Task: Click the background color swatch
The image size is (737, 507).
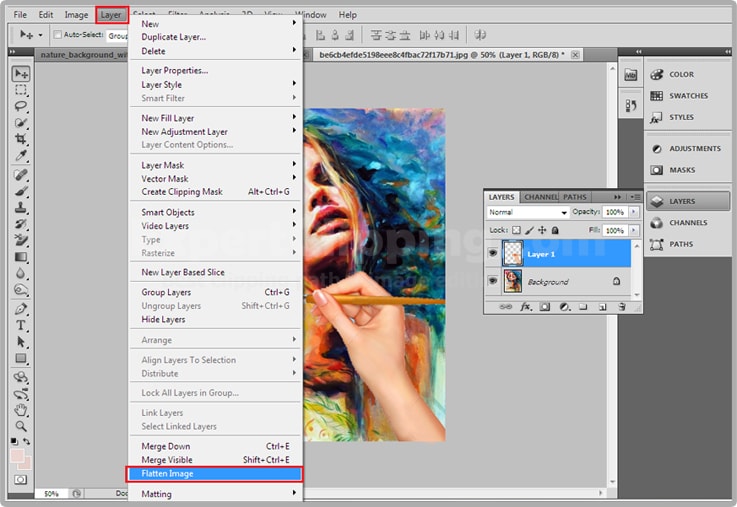Action: pos(27,464)
